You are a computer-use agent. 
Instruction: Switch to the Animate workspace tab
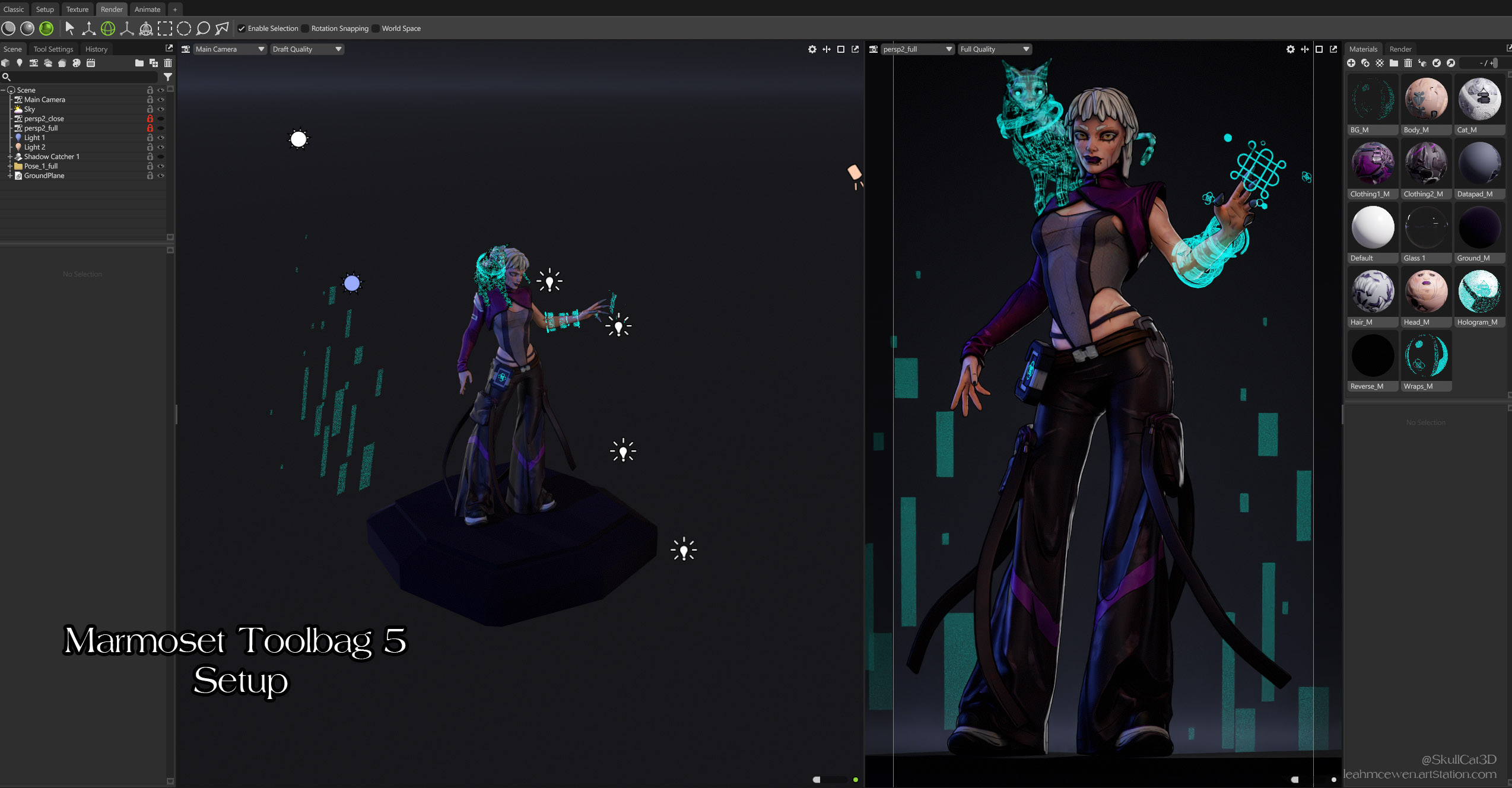tap(147, 9)
